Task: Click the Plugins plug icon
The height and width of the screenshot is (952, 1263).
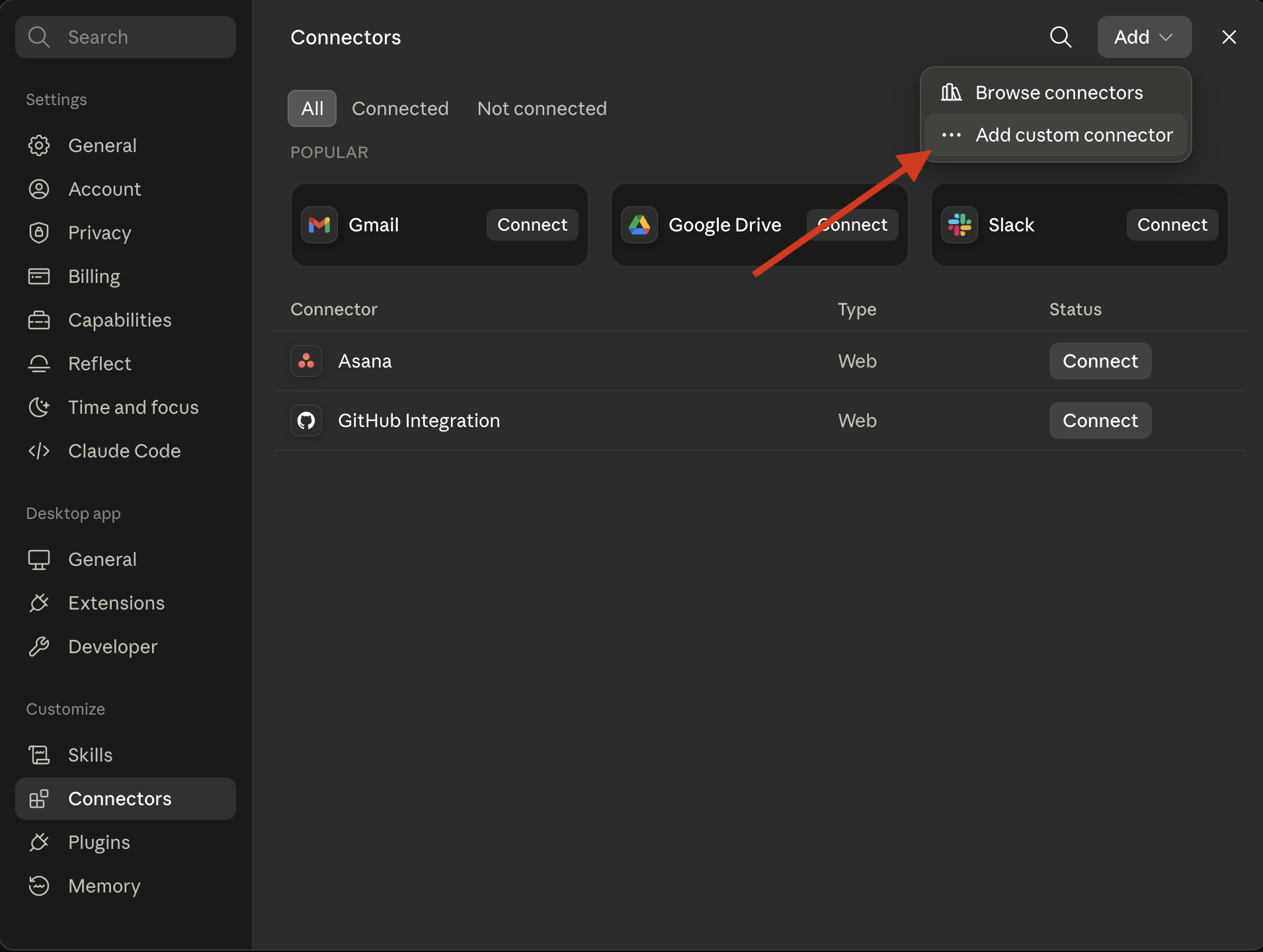Action: [39, 842]
